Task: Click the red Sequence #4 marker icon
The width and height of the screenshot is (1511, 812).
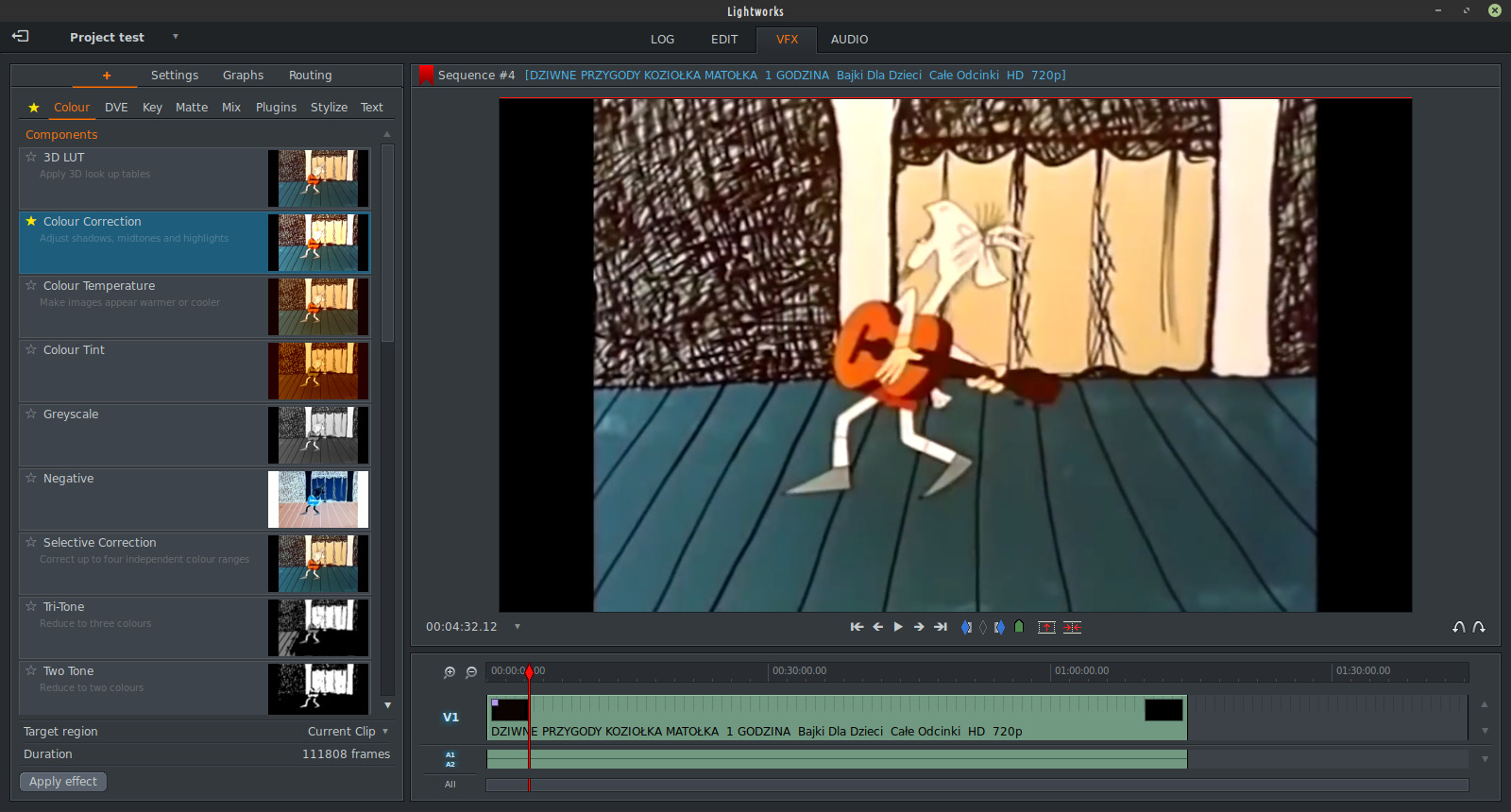Action: coord(426,75)
